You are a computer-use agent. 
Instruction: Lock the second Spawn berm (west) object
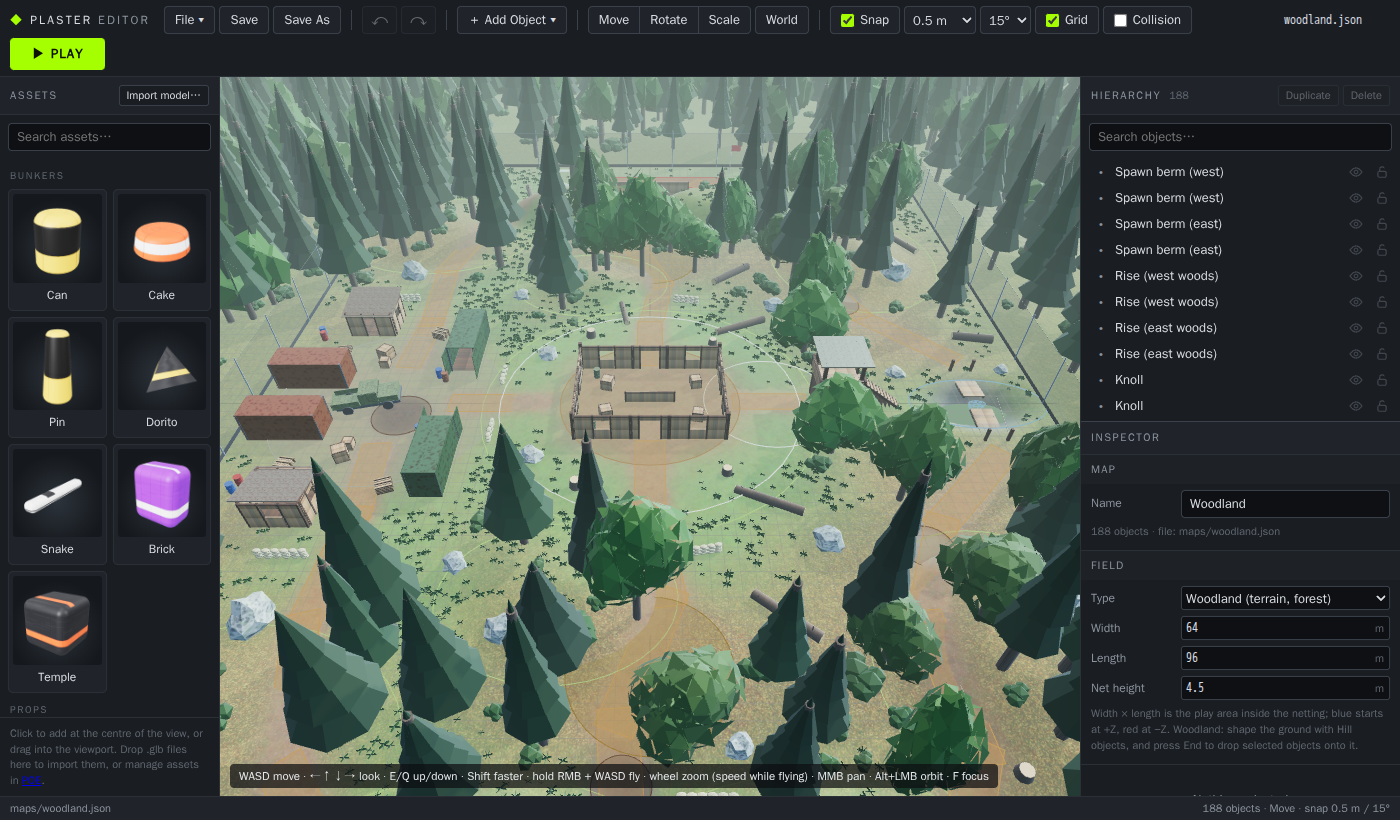point(1382,198)
